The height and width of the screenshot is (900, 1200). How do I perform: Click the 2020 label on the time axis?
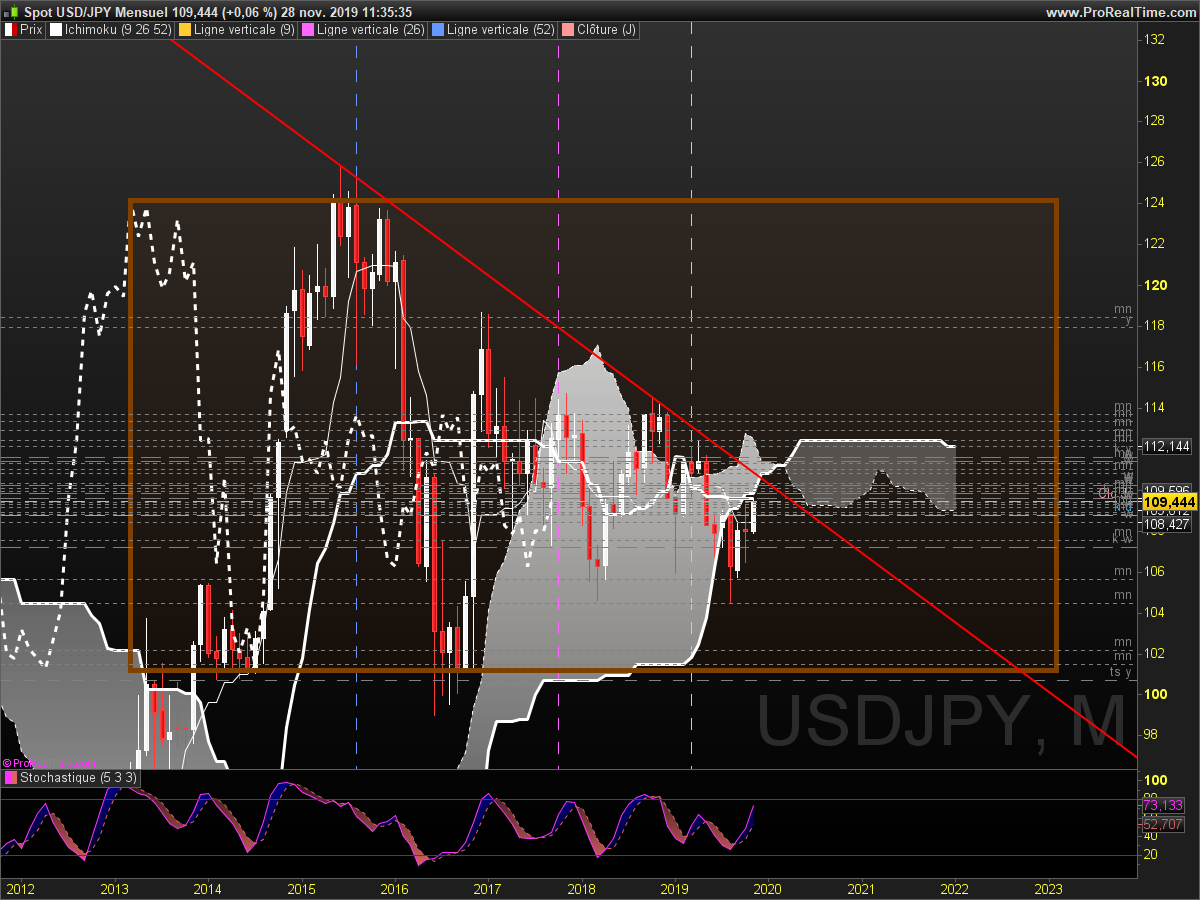click(767, 888)
